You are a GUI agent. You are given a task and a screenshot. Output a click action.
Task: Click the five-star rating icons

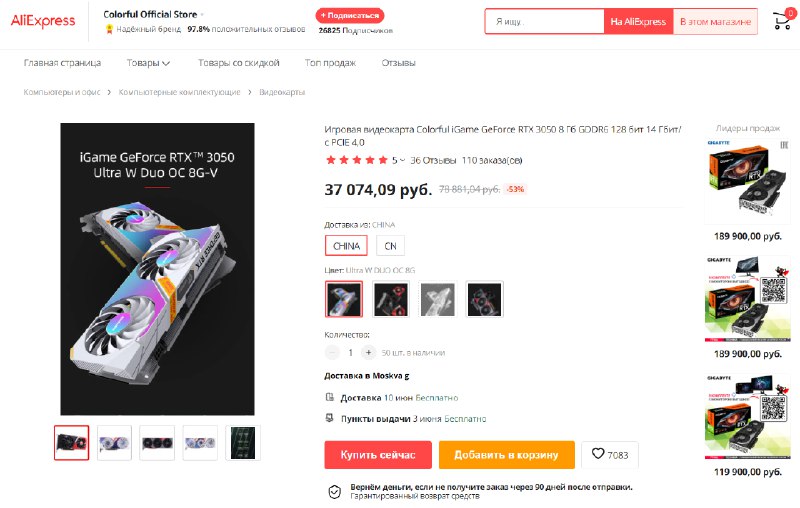coord(357,160)
